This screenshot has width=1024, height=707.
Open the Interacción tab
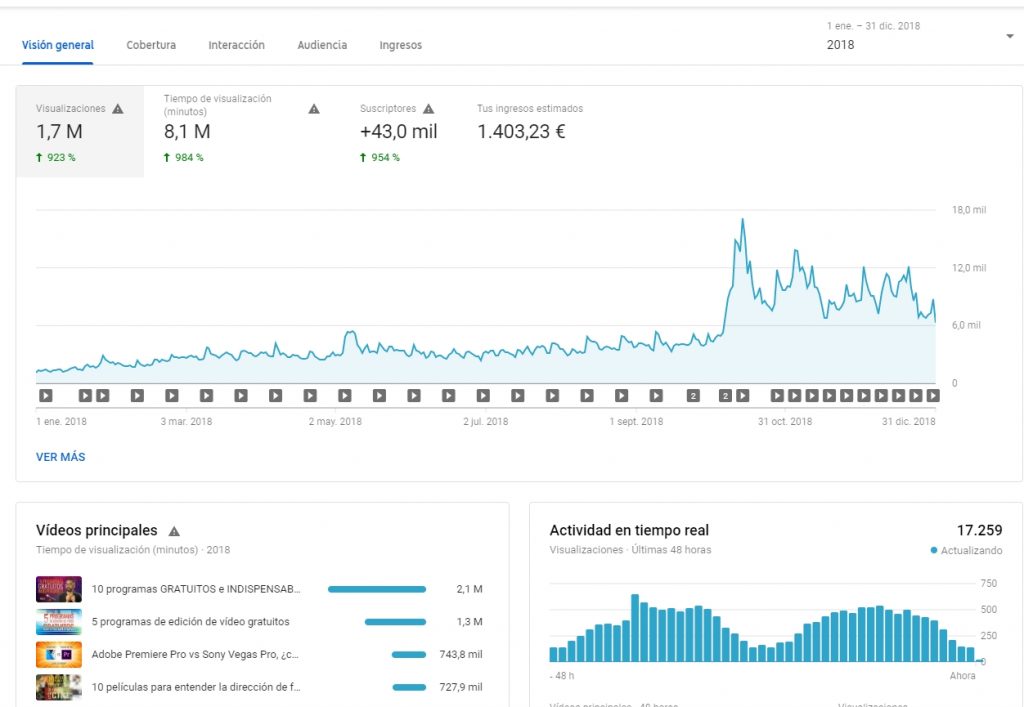(236, 45)
